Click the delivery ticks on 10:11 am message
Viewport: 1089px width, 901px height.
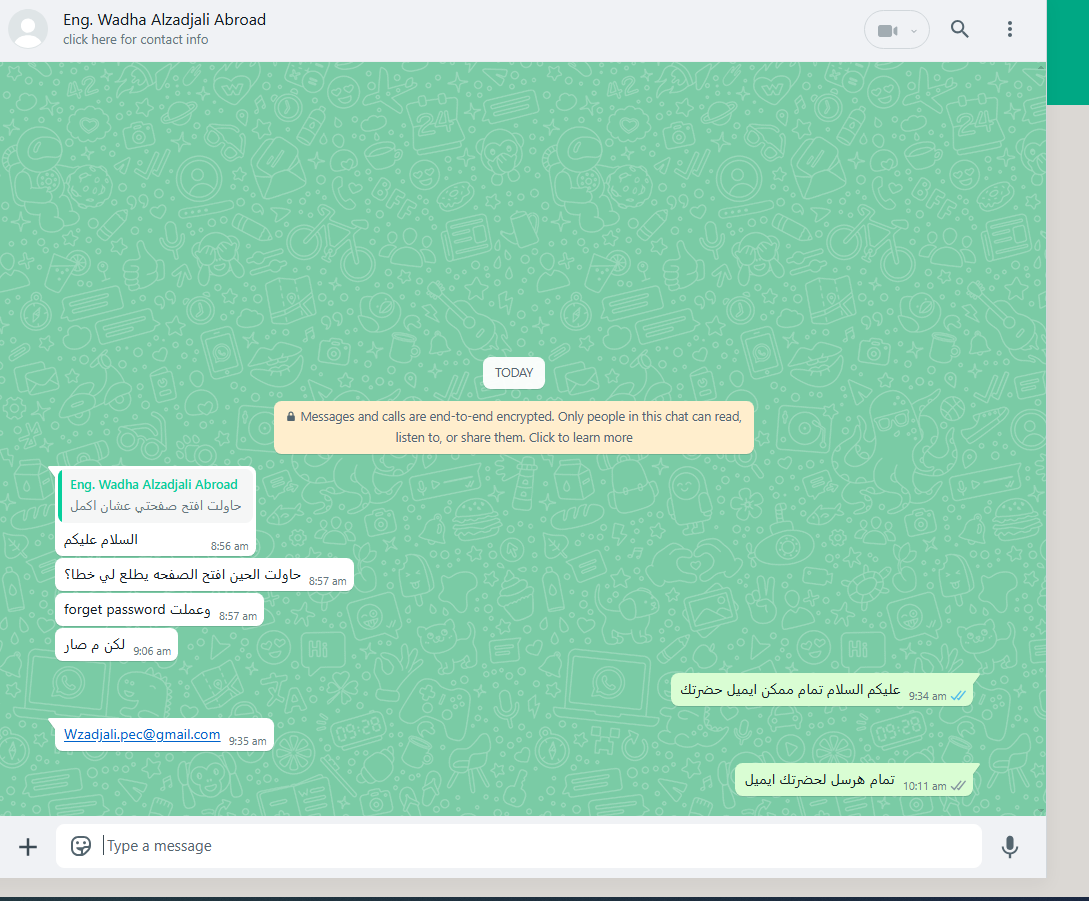958,786
